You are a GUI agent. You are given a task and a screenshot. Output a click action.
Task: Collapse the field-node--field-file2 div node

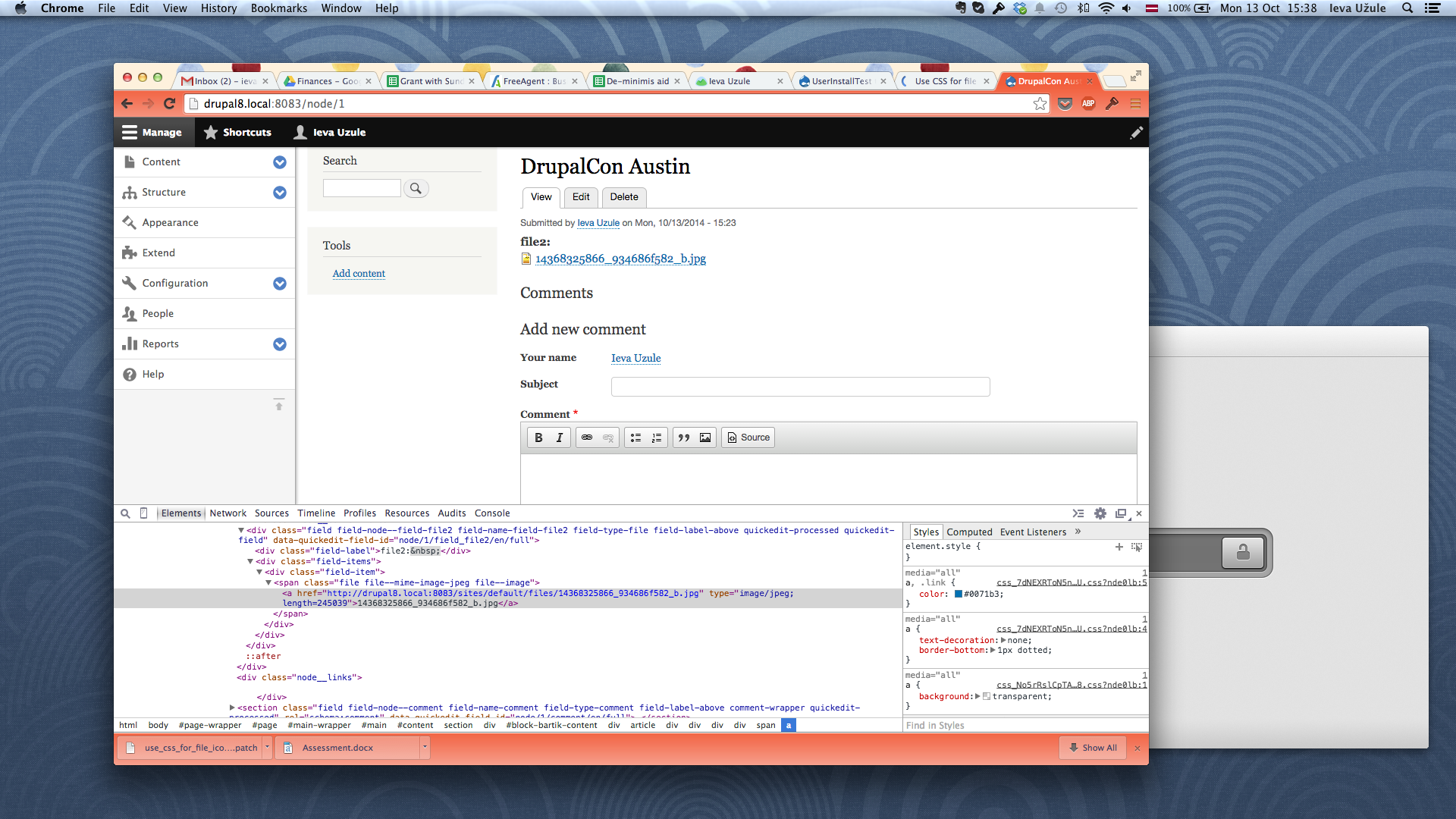[241, 530]
